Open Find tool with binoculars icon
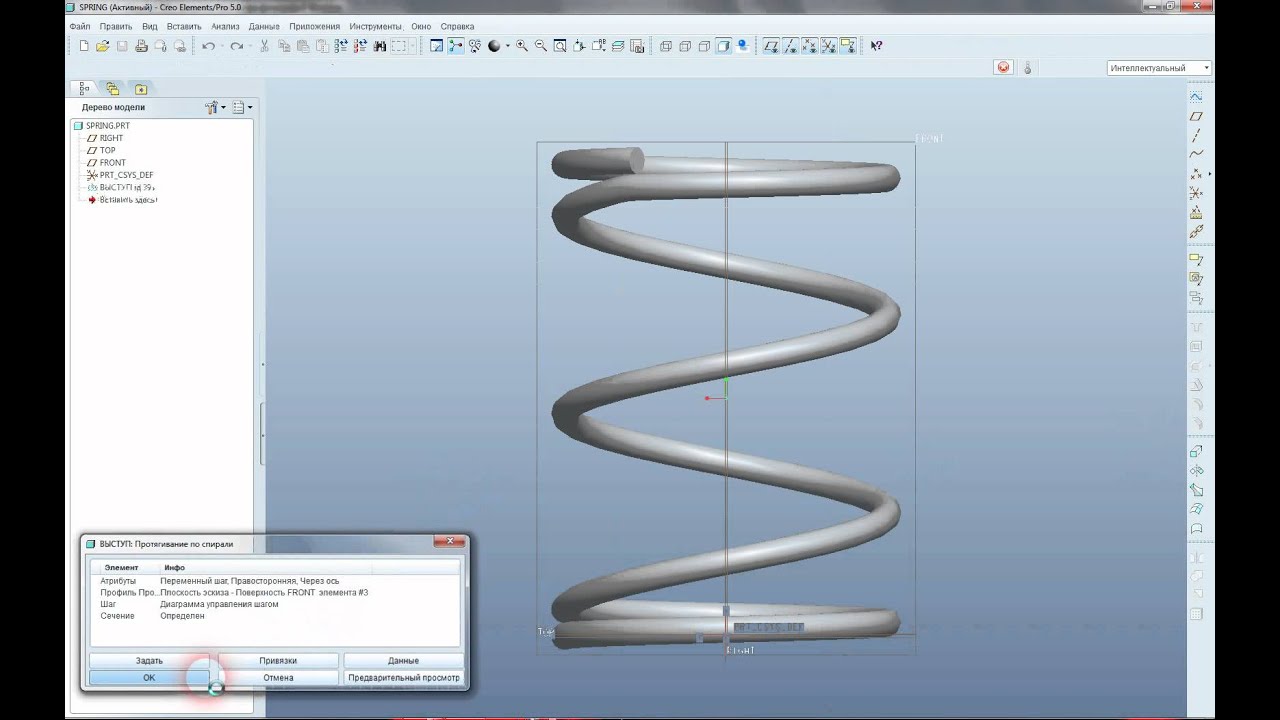Image resolution: width=1280 pixels, height=720 pixels. 380,46
